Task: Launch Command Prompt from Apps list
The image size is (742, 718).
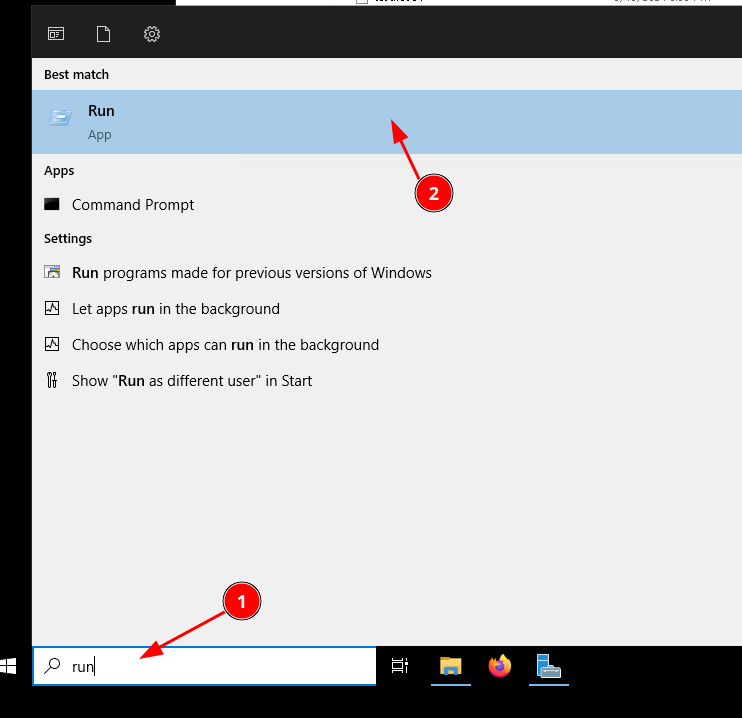Action: 133,205
